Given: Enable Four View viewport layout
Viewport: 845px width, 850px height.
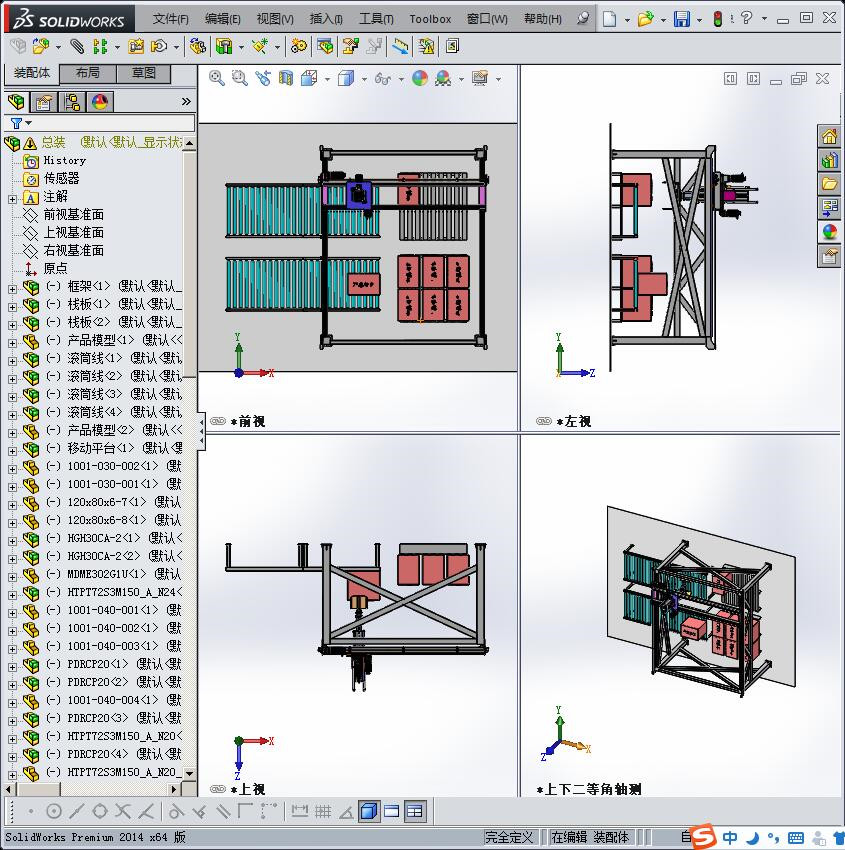Looking at the screenshot, I should point(415,811).
